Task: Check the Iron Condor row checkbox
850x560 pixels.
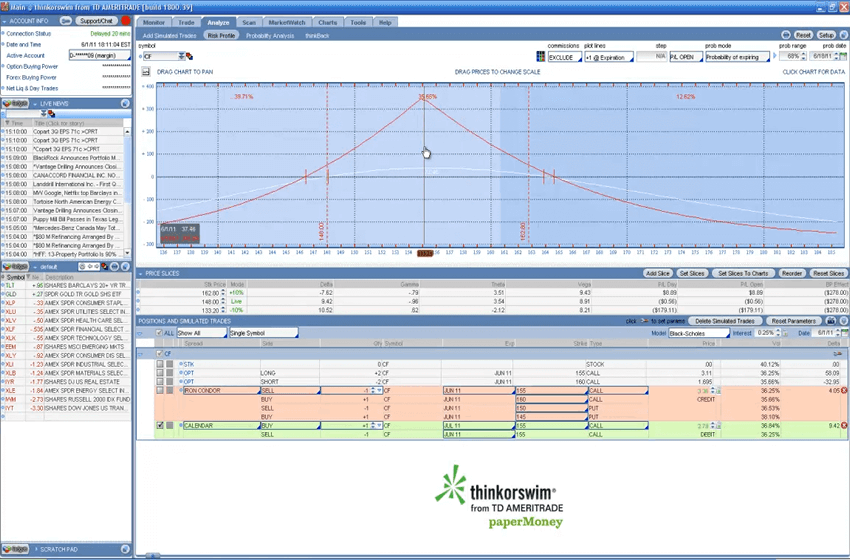Action: [160, 390]
